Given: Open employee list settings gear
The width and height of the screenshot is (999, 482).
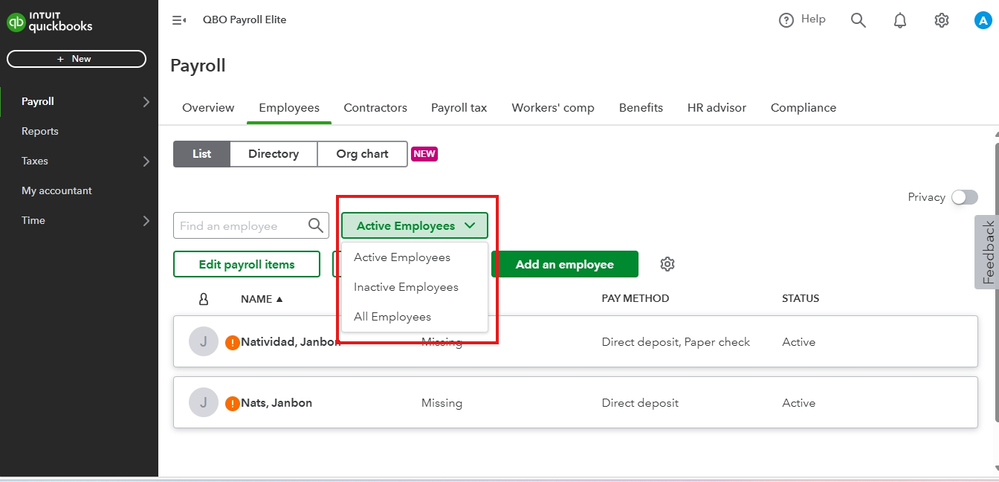Looking at the screenshot, I should pyautogui.click(x=668, y=264).
